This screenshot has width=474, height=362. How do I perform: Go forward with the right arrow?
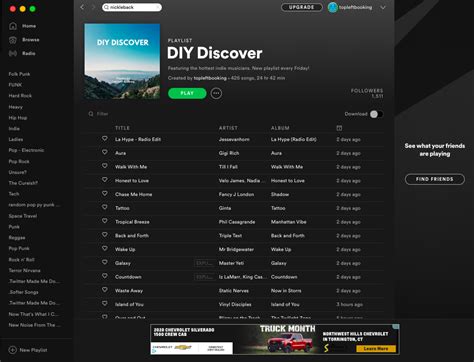[x=93, y=7]
